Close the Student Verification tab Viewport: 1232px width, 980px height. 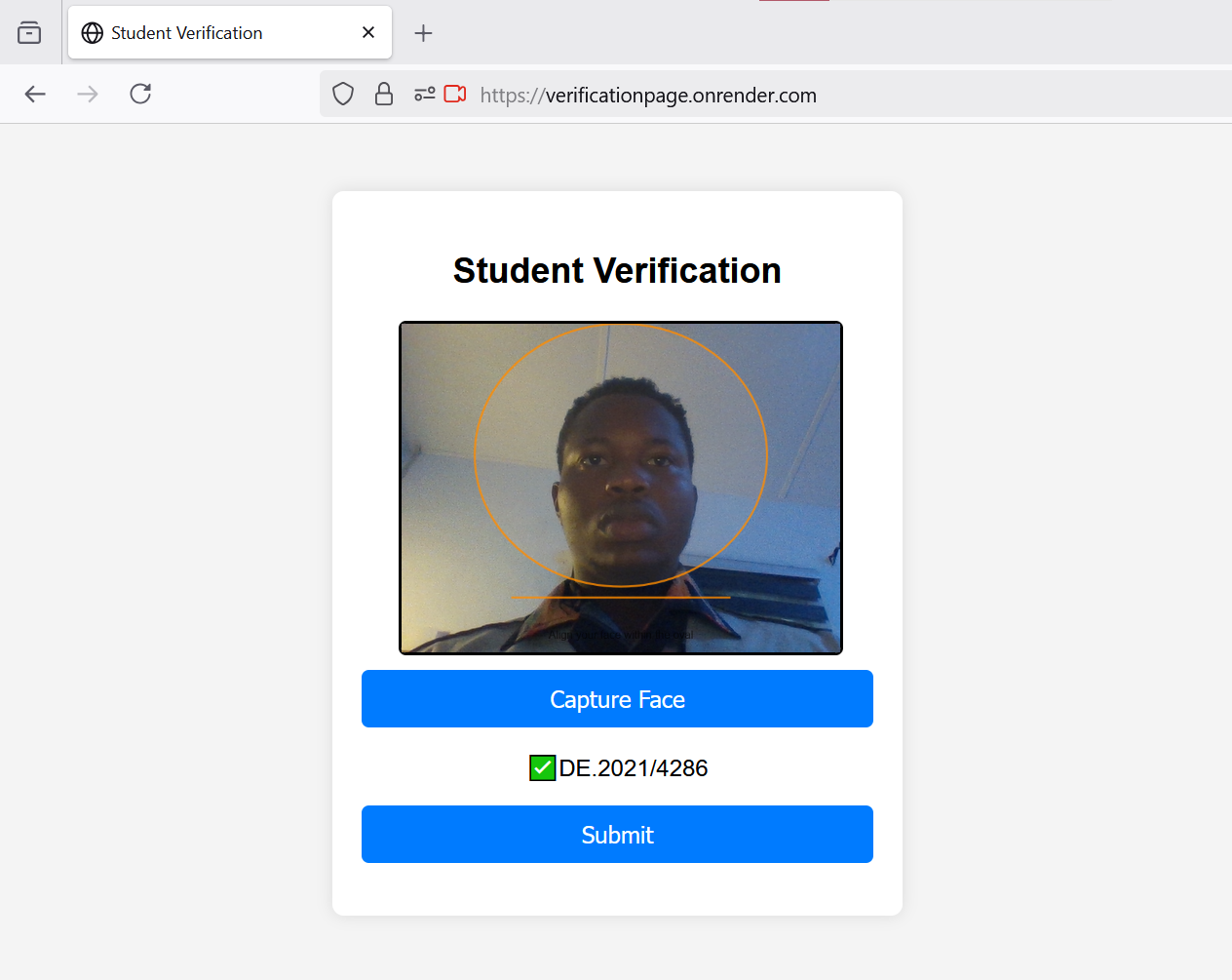[x=367, y=32]
